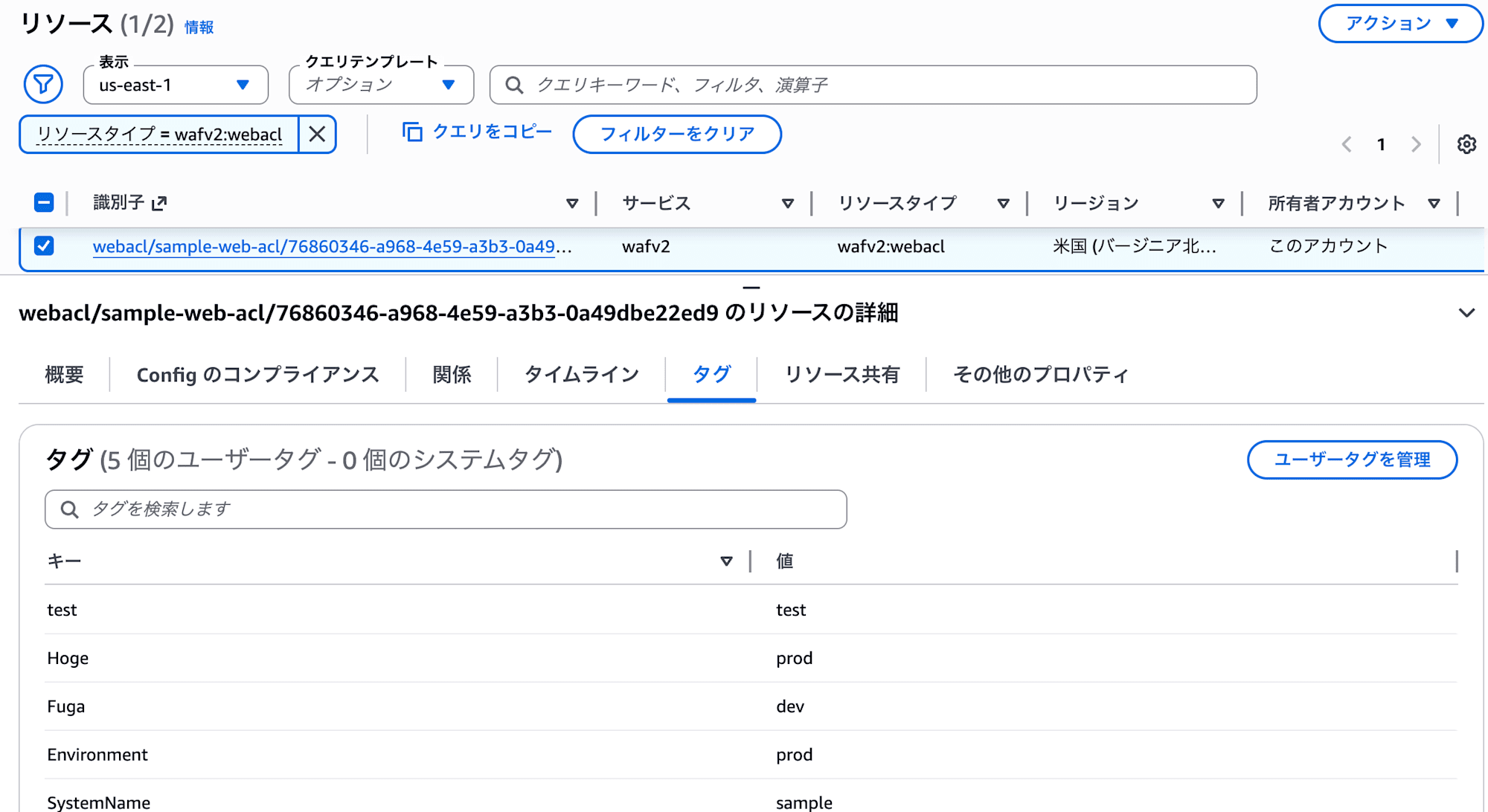Collapse the リソースの詳細 section chevron

(x=1466, y=312)
